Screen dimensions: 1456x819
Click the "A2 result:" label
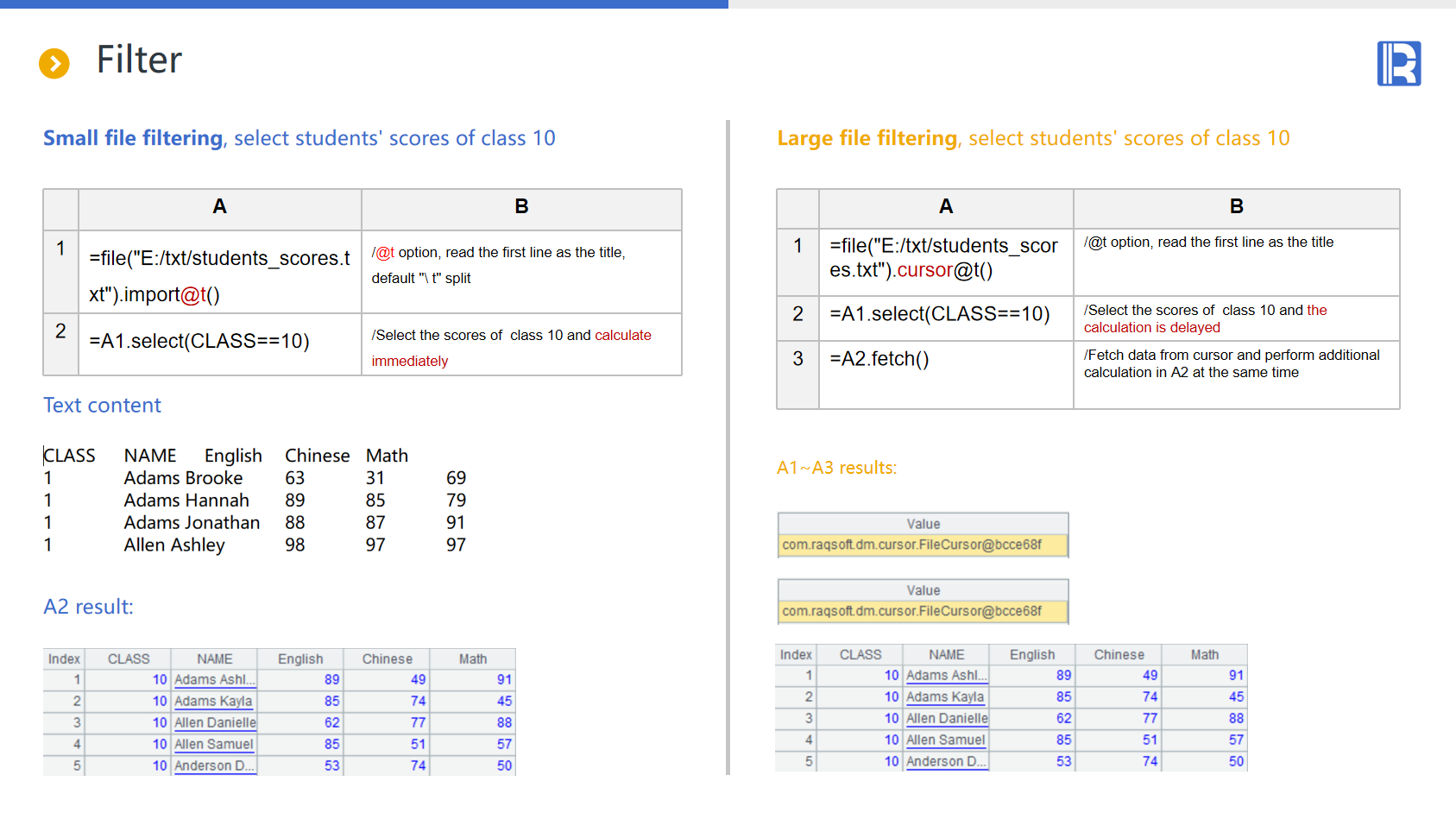tap(88, 607)
